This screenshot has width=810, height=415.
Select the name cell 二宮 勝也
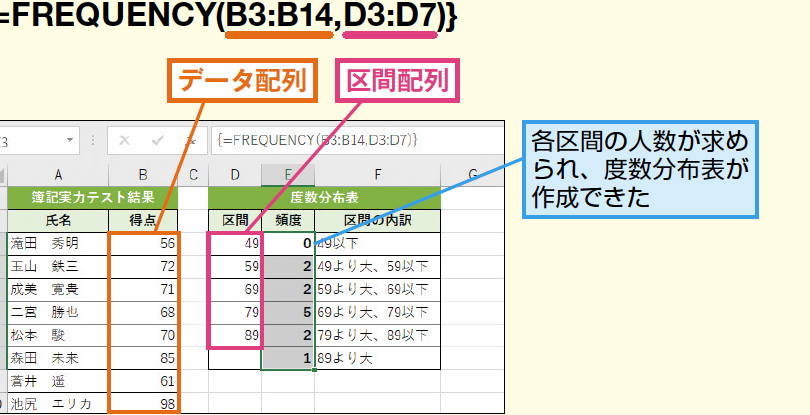tap(58, 313)
